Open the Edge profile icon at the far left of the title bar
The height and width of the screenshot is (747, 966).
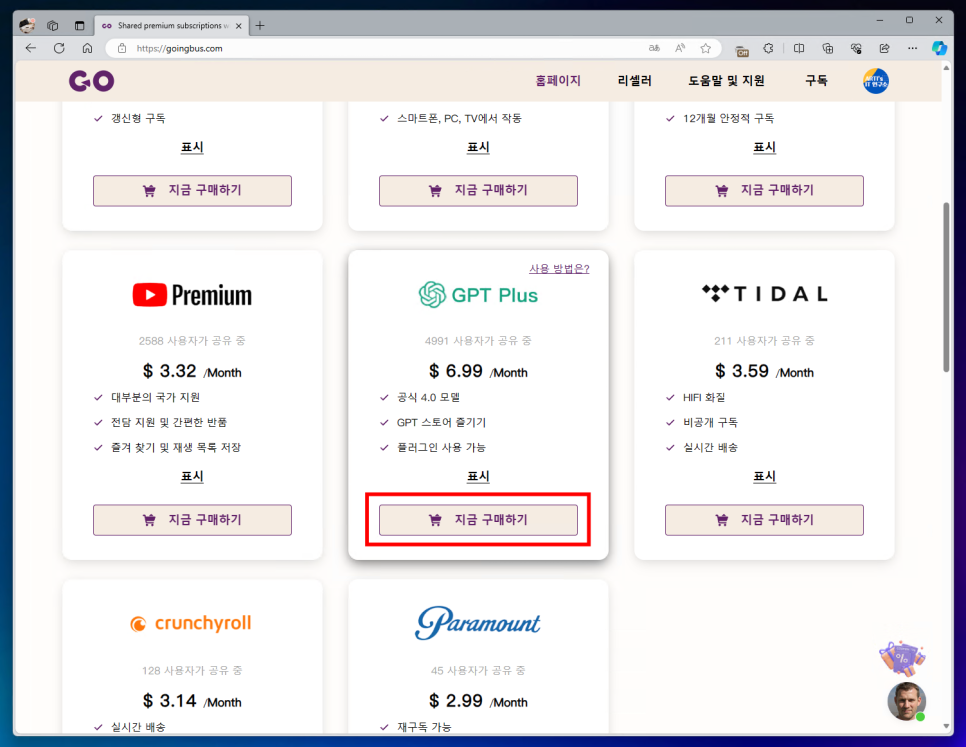click(27, 25)
